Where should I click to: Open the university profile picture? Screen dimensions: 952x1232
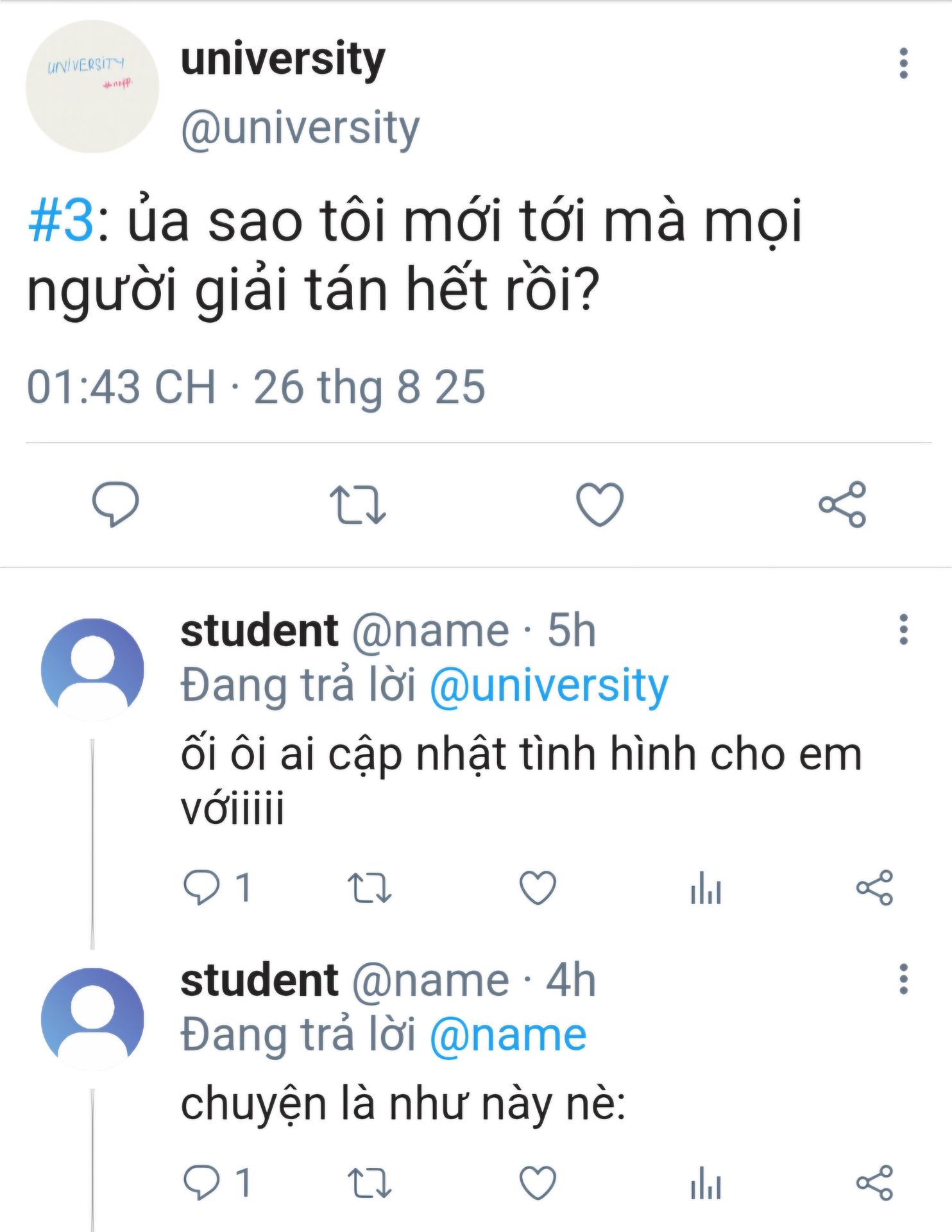coord(92,87)
